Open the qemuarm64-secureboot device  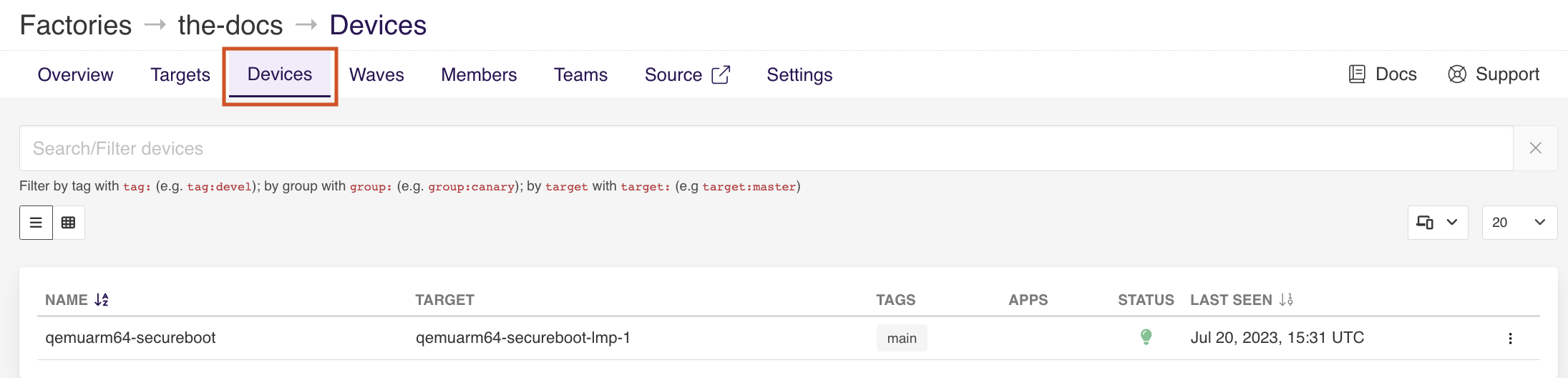click(130, 338)
